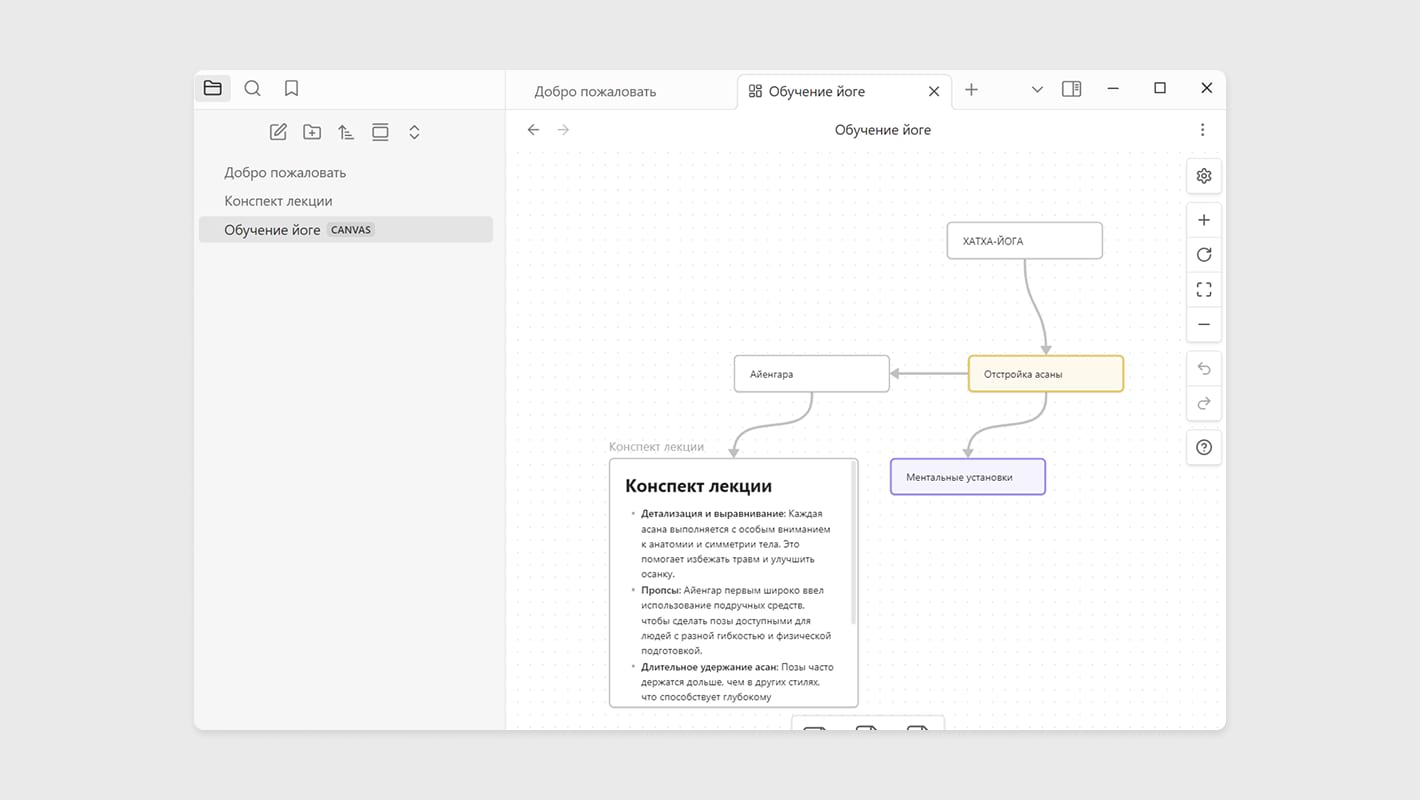This screenshot has width=1420, height=800.
Task: Open a new tab with plus button
Action: (x=971, y=90)
